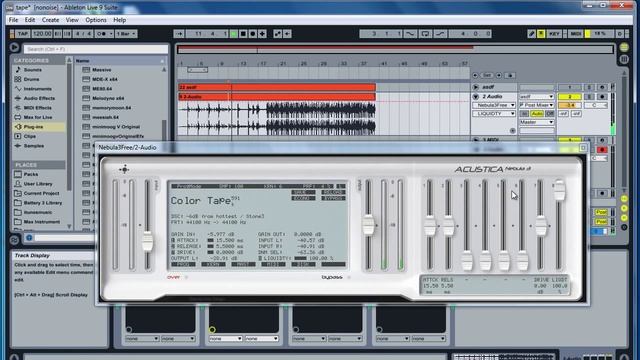Set monitor to Off on 2 Audio
Viewport: 640px width, 360px height.
(550, 114)
